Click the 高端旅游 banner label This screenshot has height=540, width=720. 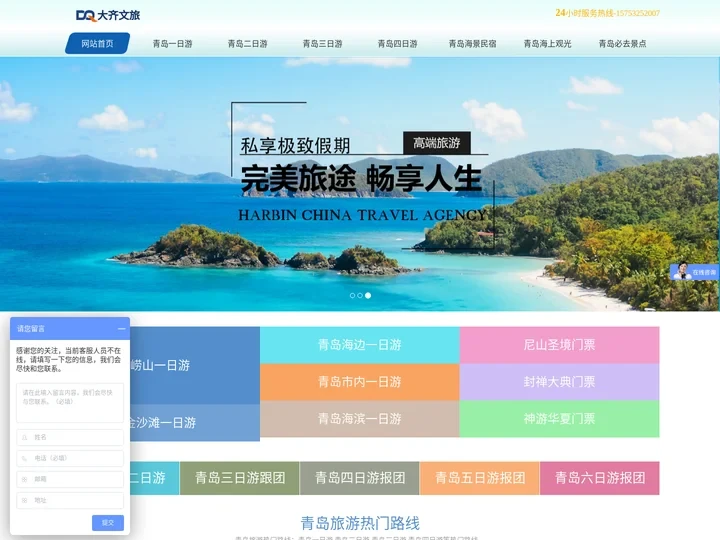[x=437, y=143]
